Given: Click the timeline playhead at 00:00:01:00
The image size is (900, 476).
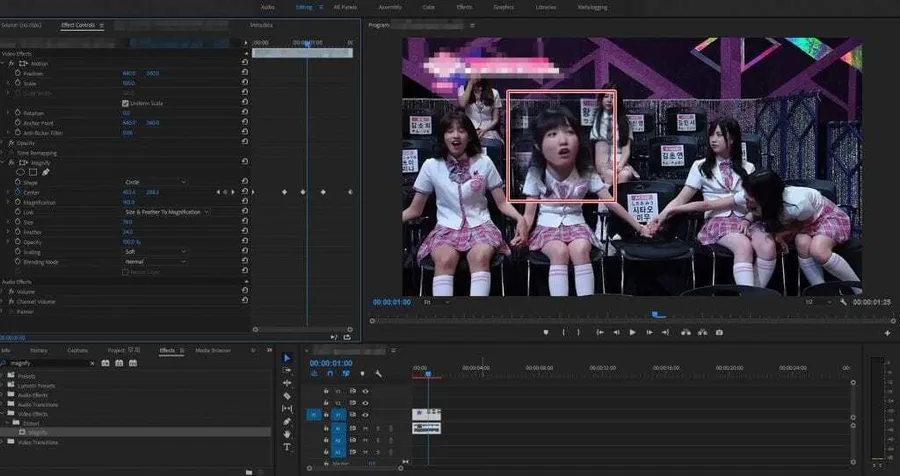Looking at the screenshot, I should [428, 374].
